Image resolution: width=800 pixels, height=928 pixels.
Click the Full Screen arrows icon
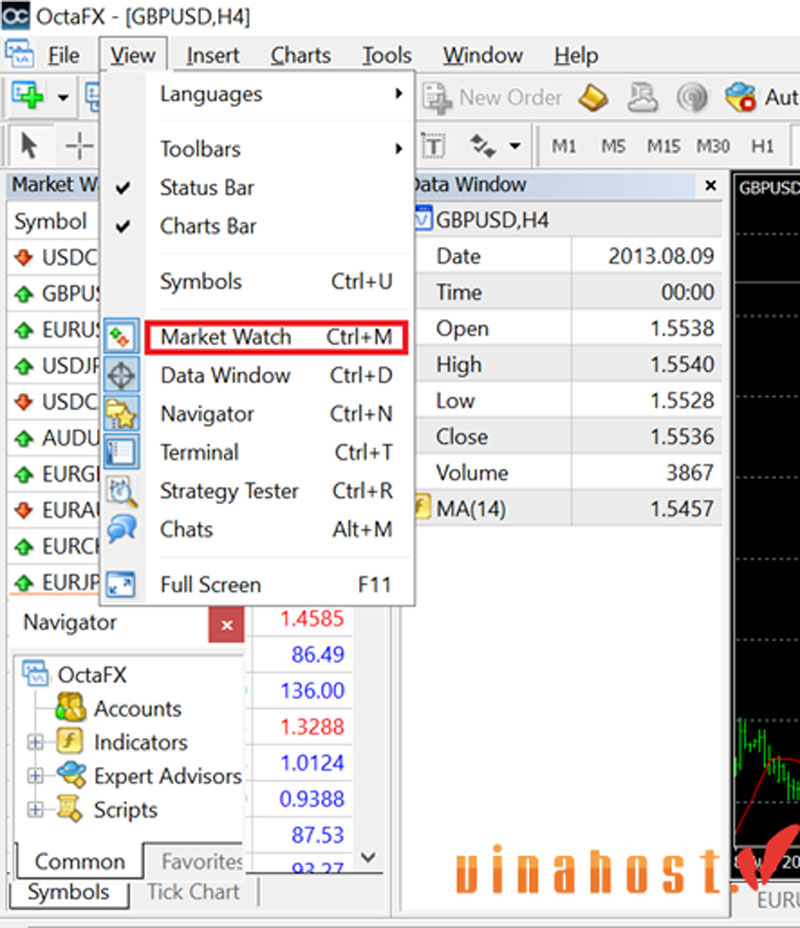121,585
